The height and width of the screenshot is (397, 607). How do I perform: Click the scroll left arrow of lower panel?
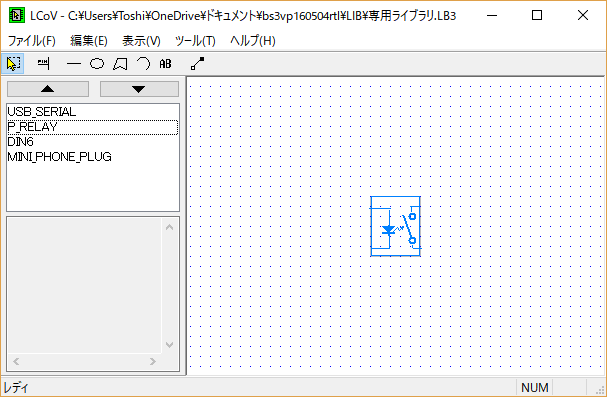click(x=16, y=361)
